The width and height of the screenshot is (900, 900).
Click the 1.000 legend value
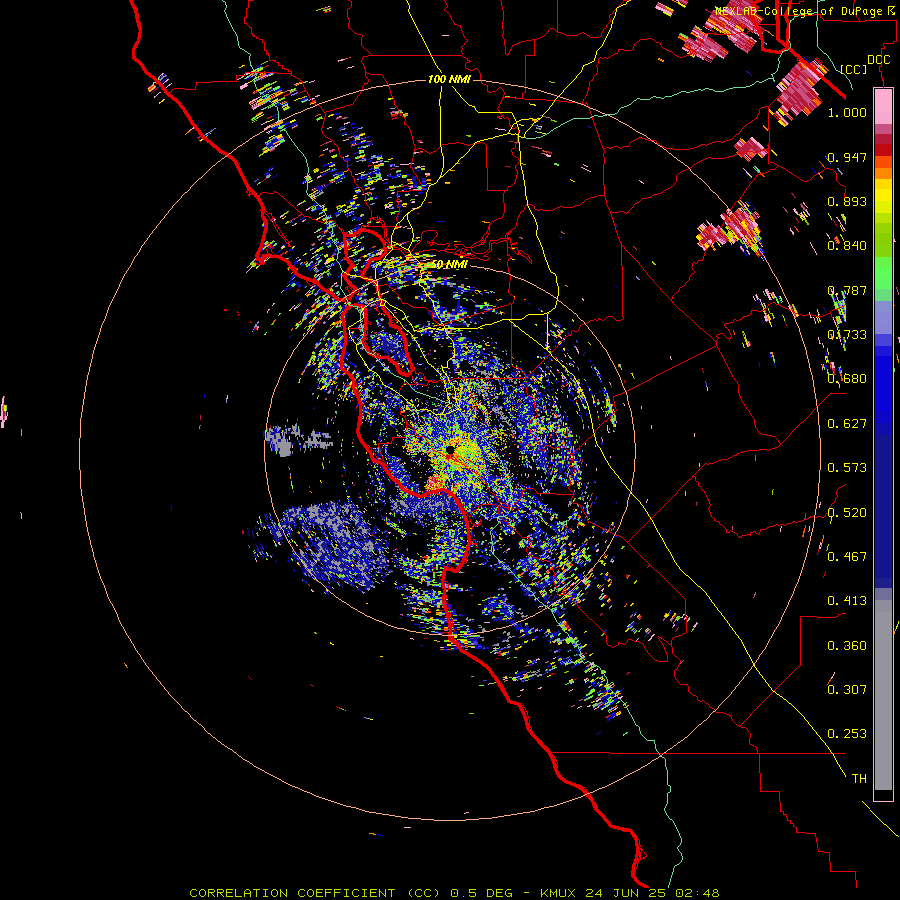[x=847, y=112]
